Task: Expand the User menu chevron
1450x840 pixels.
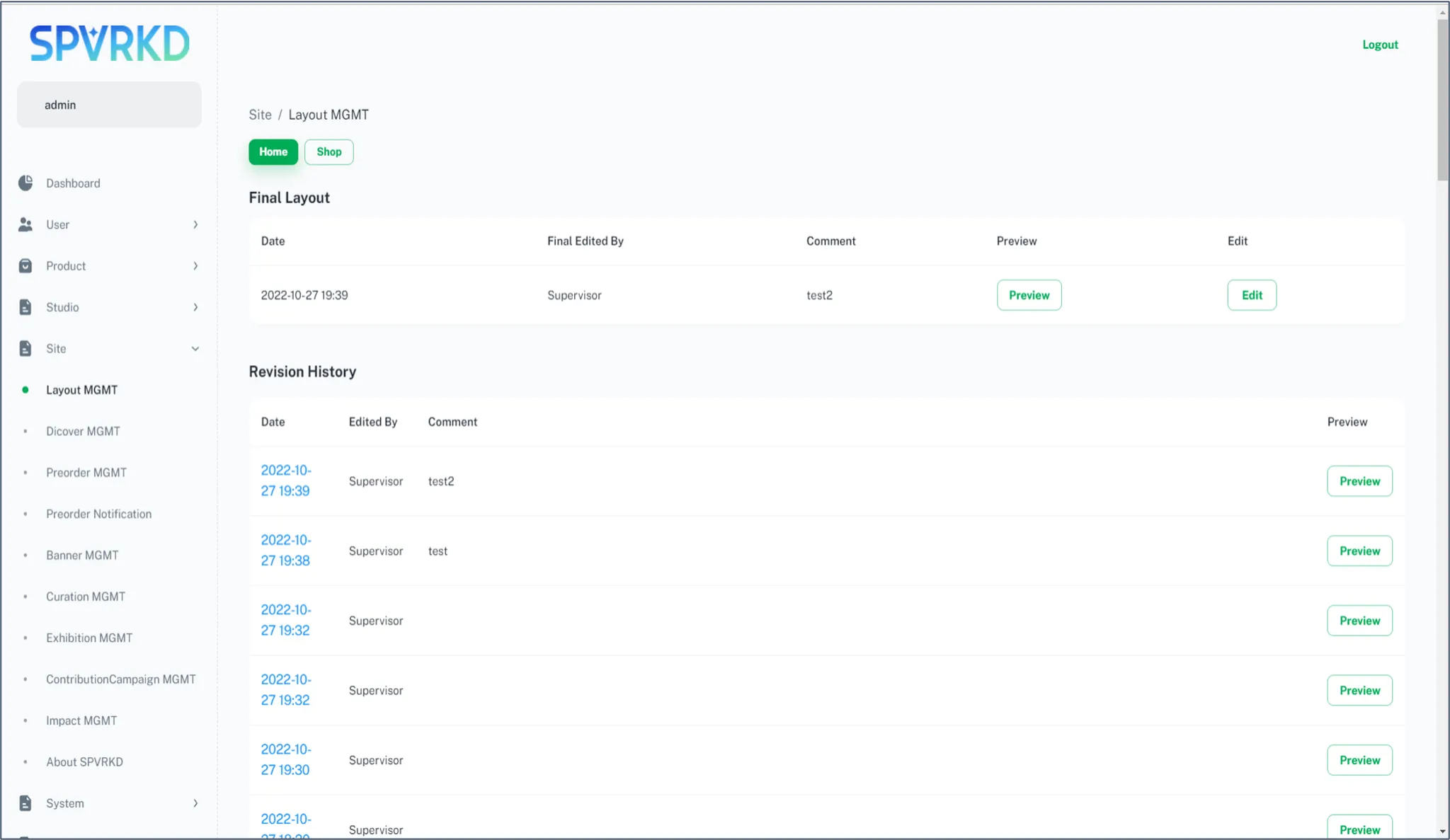Action: [x=195, y=224]
